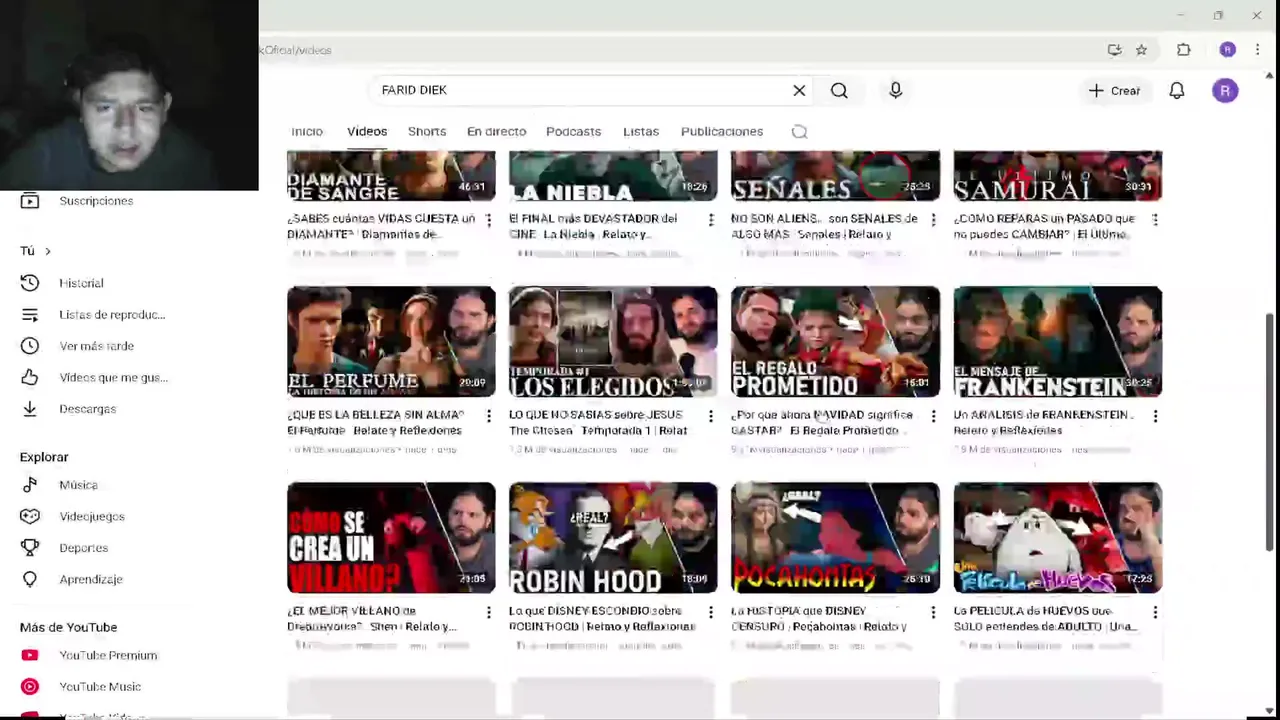Open the En directo tab

(496, 132)
